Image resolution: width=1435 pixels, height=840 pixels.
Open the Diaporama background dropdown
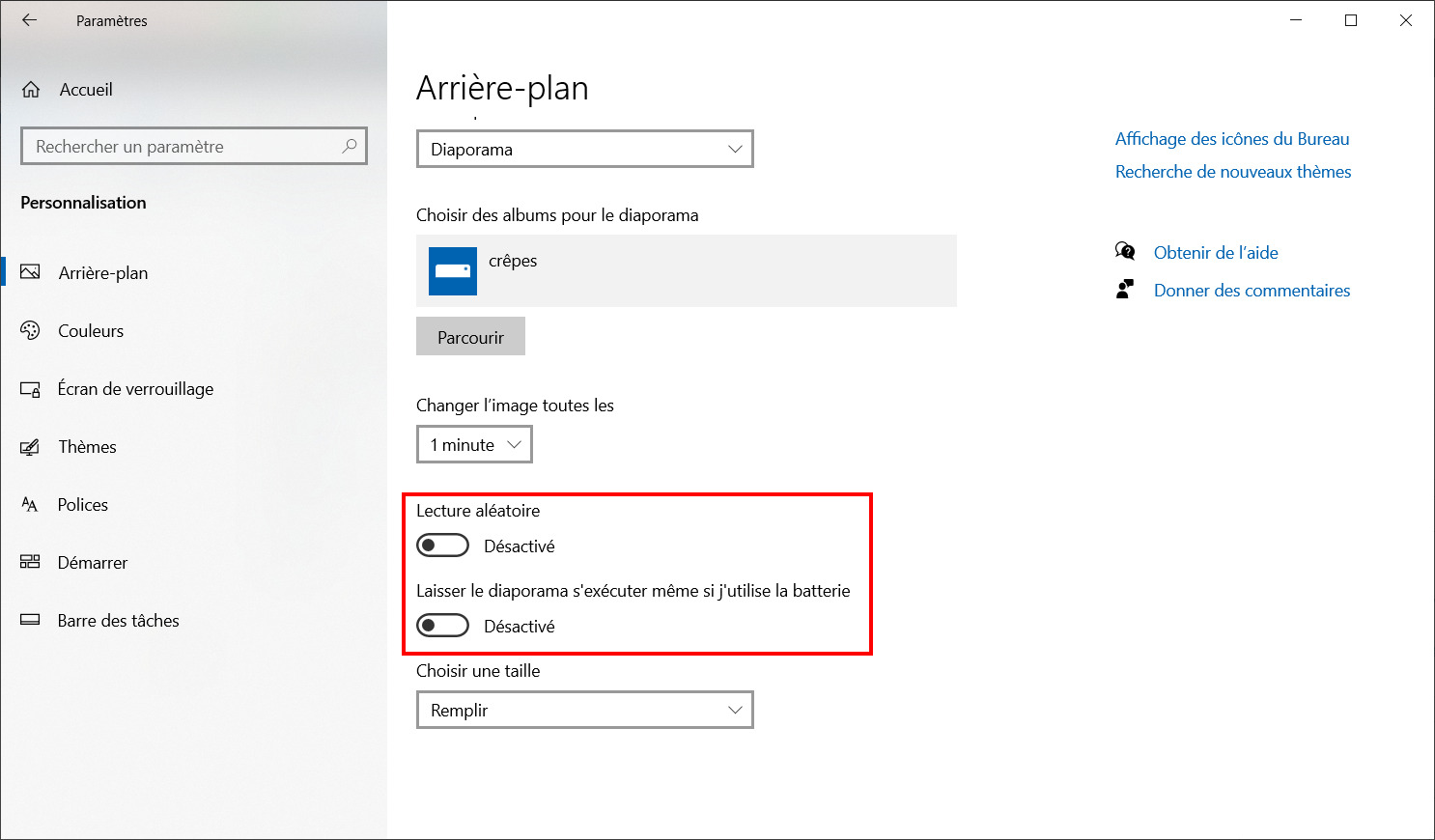click(x=585, y=150)
